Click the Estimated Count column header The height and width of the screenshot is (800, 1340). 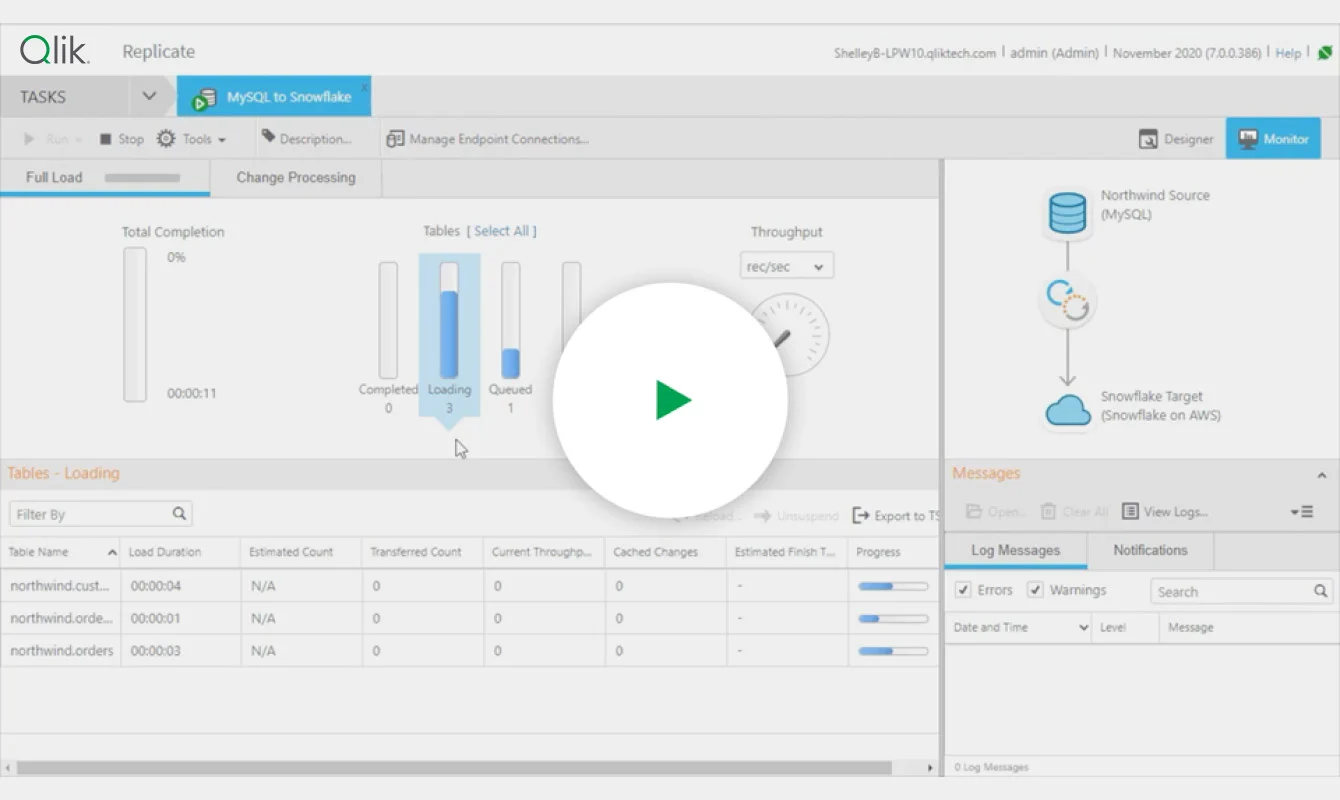click(x=301, y=552)
